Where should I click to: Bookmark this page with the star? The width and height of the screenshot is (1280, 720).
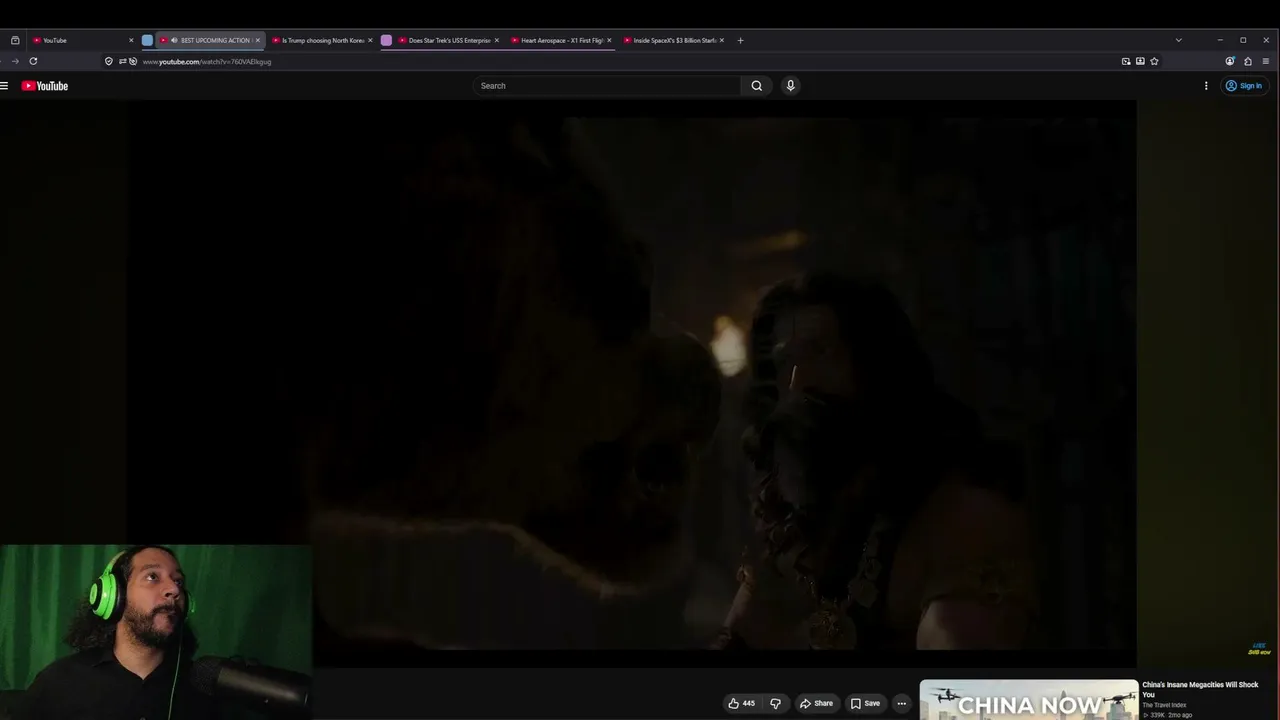(x=1154, y=61)
